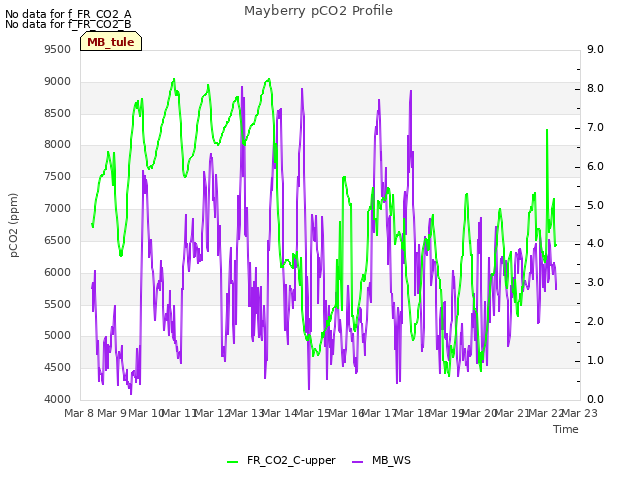Screen dimensions: 640x480
Task: Click the 5500 left axis tick label
Action: pyautogui.click(x=58, y=304)
